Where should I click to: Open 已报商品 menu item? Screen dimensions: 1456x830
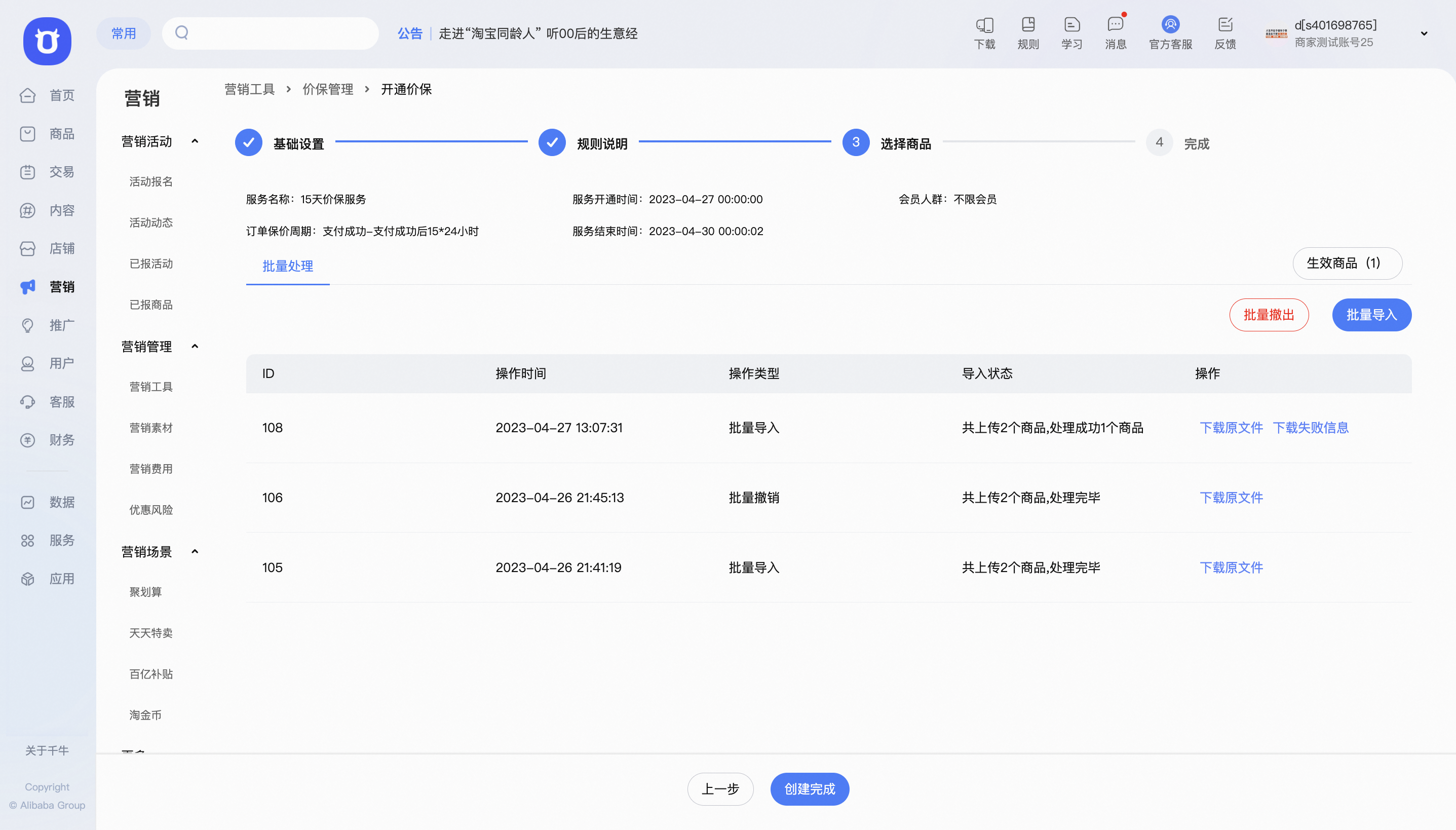pyautogui.click(x=151, y=305)
